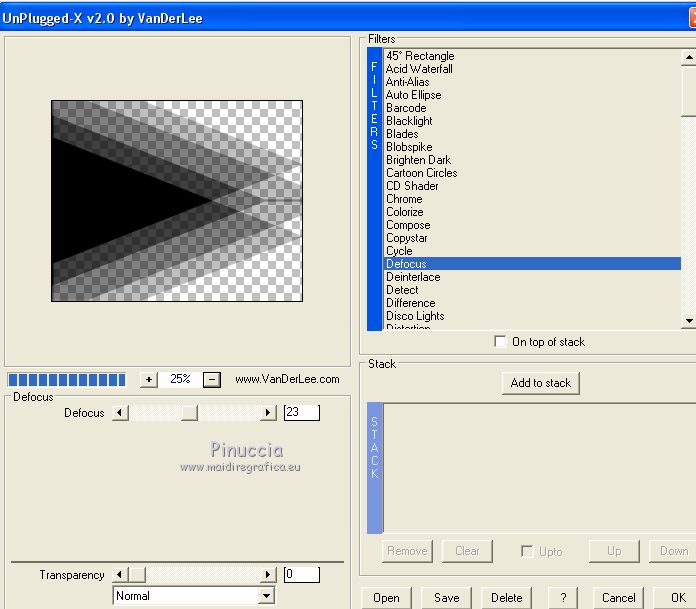Click the Clear stack button
The image size is (696, 609).
point(467,551)
